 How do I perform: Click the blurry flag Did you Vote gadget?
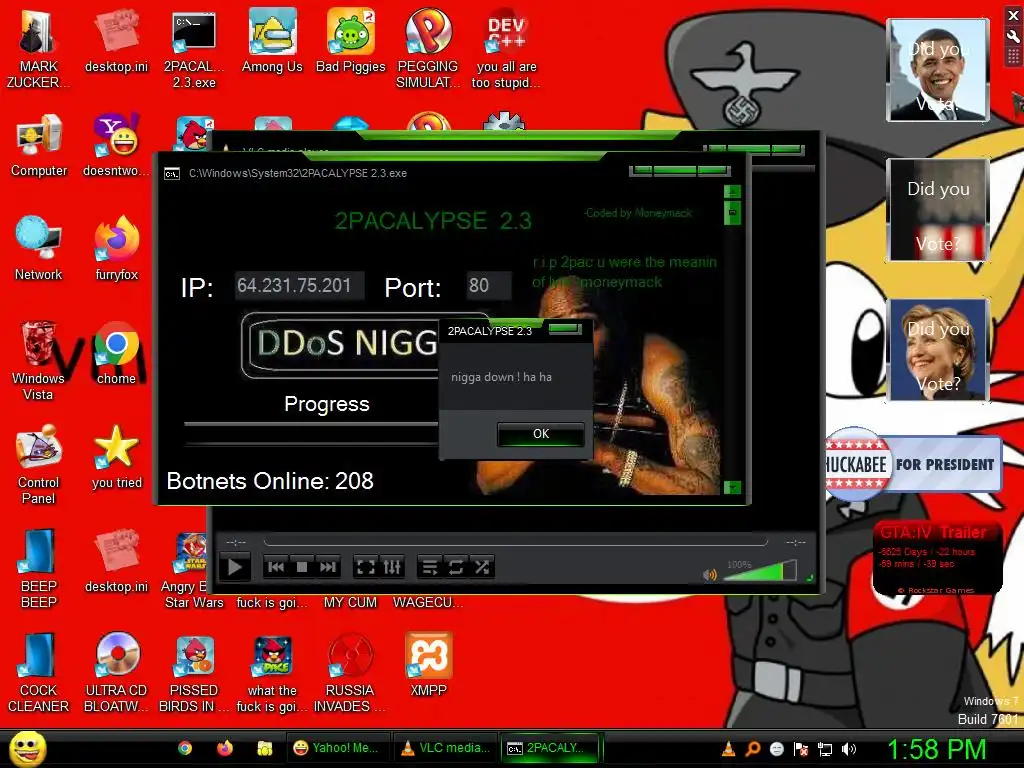(938, 210)
